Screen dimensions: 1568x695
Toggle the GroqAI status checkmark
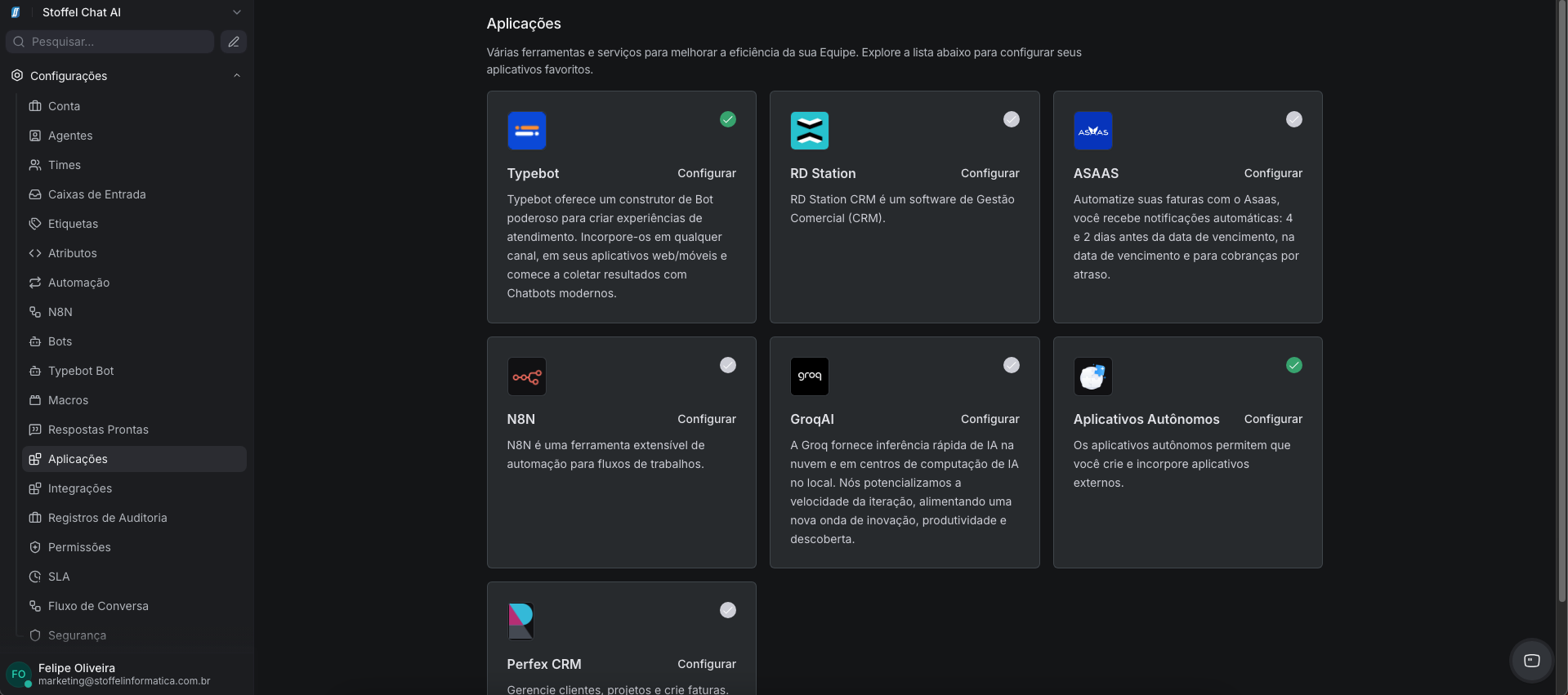1012,365
